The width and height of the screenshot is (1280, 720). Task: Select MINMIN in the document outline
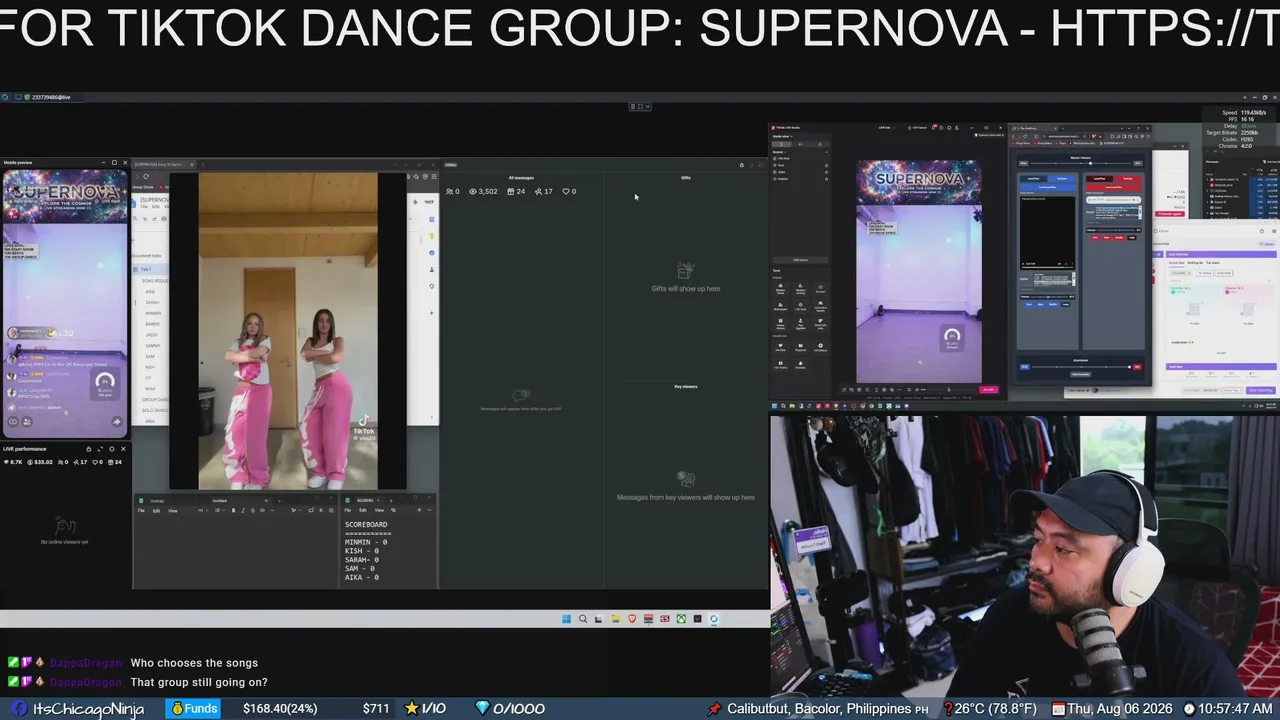point(153,313)
